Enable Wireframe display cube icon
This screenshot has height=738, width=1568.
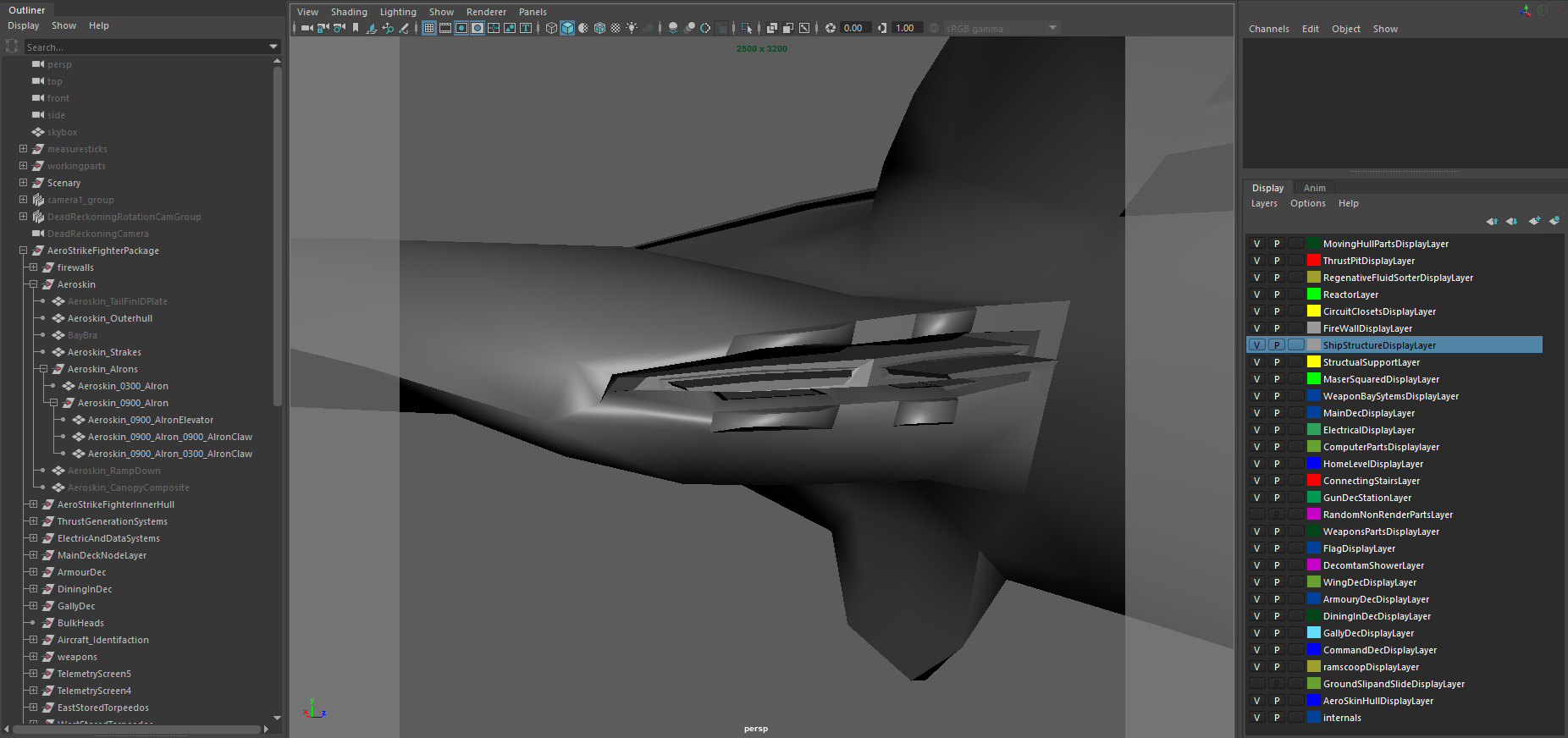[551, 28]
